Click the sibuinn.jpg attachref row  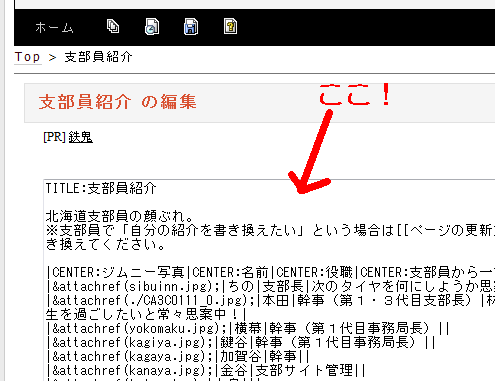(270, 286)
